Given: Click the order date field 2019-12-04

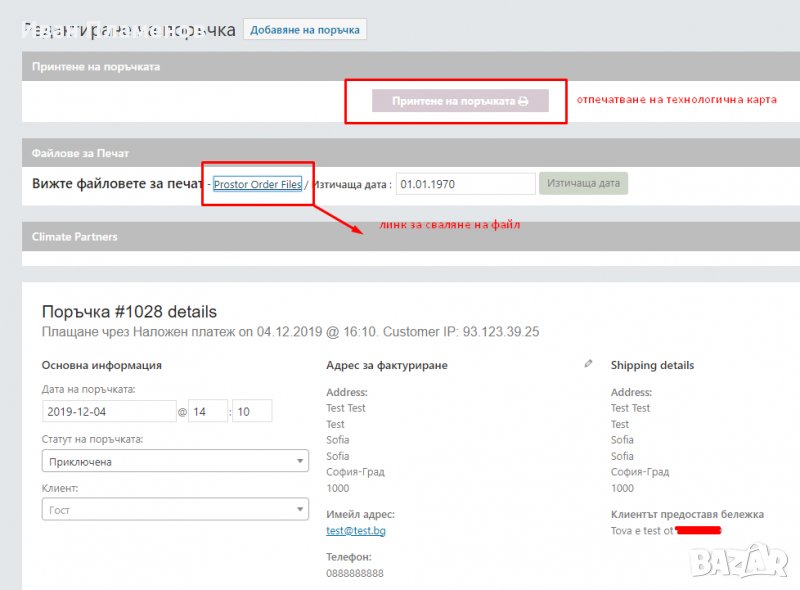Looking at the screenshot, I should pyautogui.click(x=109, y=411).
